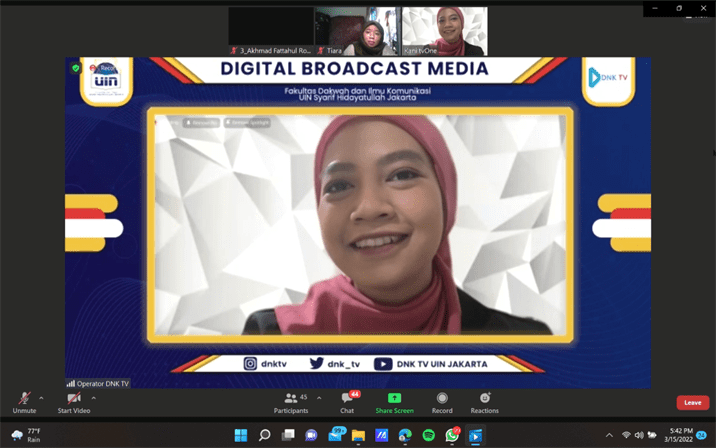716x448 pixels.
Task: Open the Reactions menu
Action: [485, 400]
